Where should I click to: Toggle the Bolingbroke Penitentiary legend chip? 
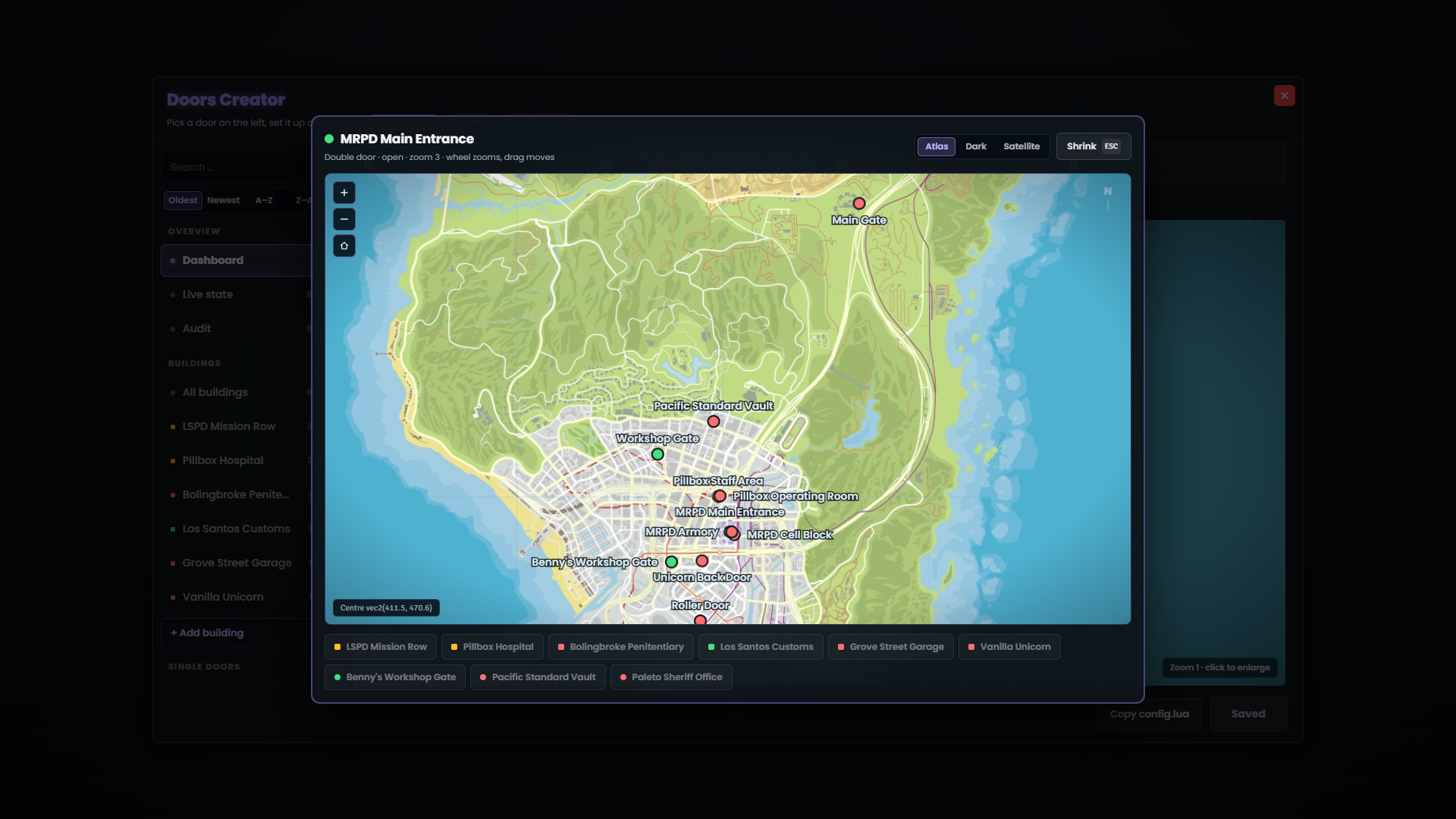pos(621,647)
